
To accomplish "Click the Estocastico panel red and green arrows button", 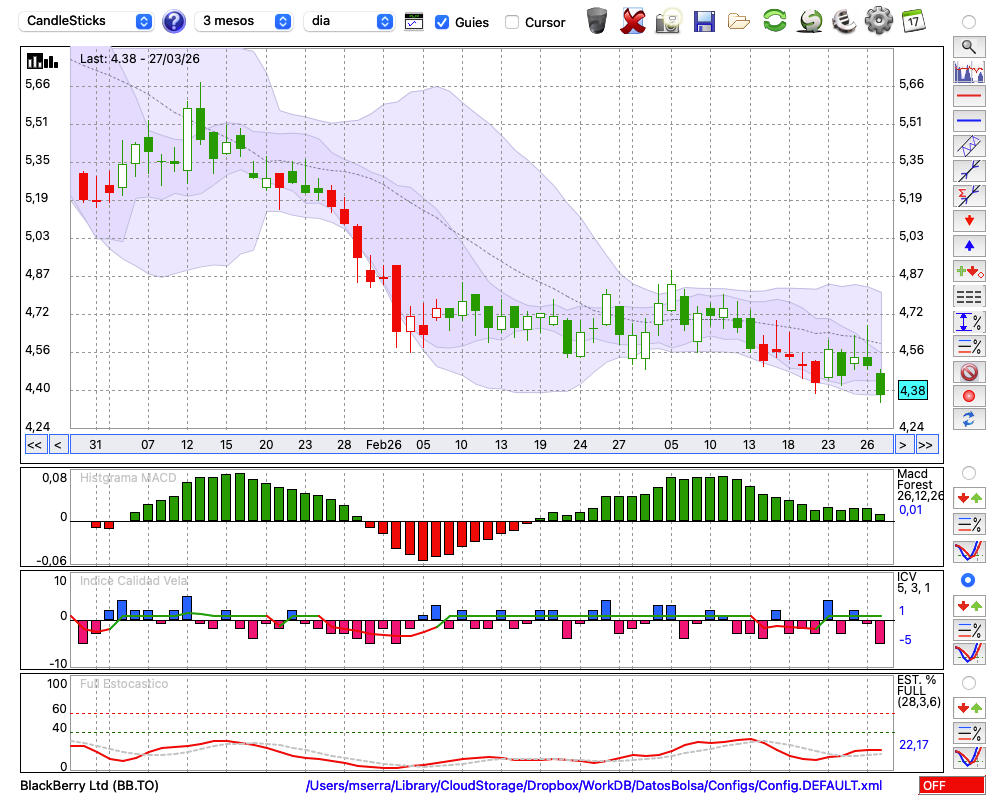I will click(x=969, y=708).
